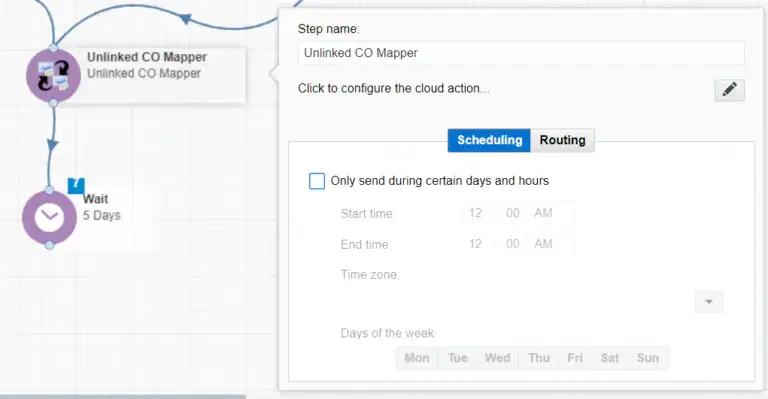768x399 pixels.
Task: Click the arrow between Mapper and Wait
Action: pos(52,144)
